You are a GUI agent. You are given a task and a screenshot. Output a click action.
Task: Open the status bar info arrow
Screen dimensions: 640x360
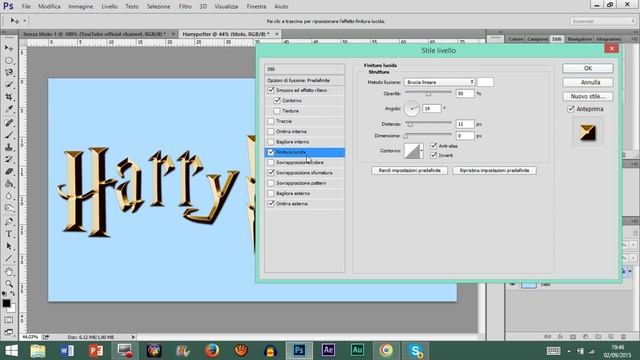[133, 337]
